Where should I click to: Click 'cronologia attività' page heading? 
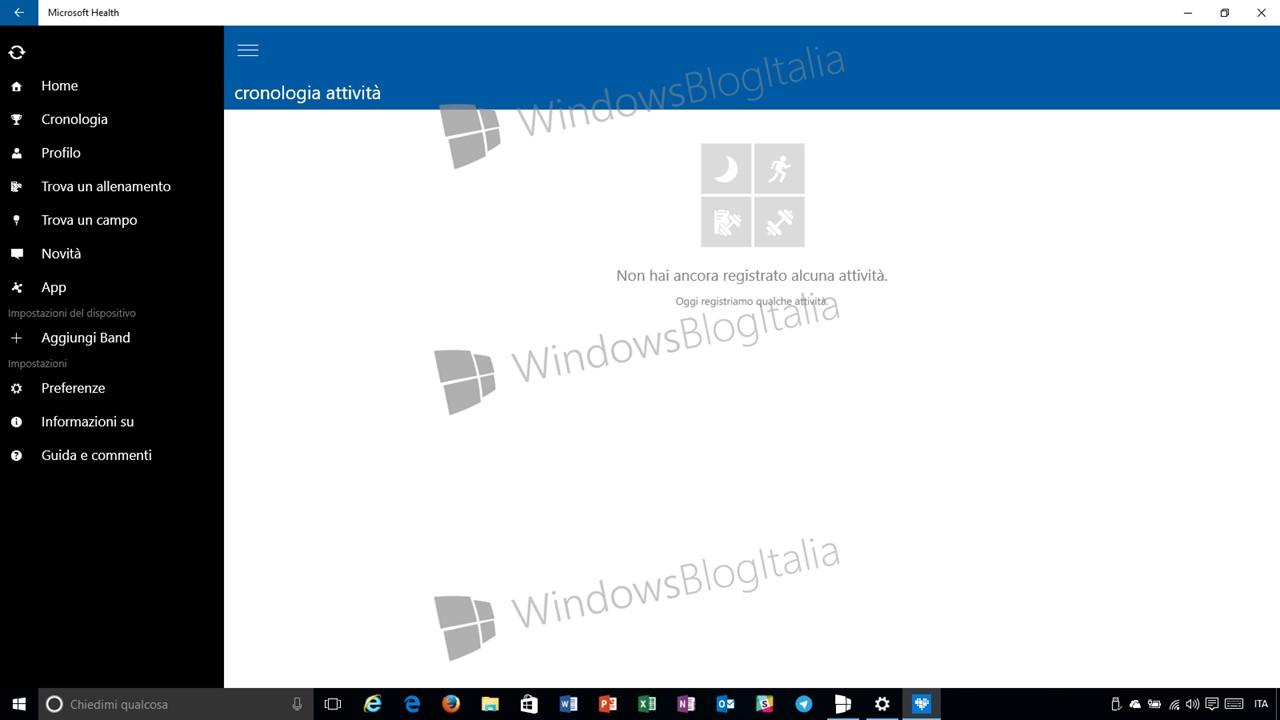(x=307, y=93)
